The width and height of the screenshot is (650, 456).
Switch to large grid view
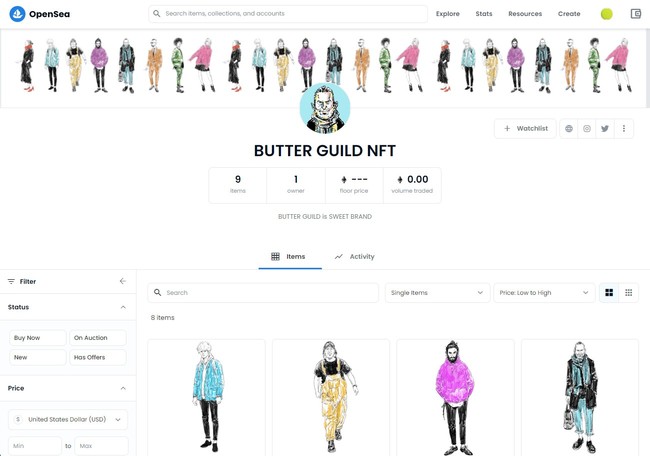609,293
